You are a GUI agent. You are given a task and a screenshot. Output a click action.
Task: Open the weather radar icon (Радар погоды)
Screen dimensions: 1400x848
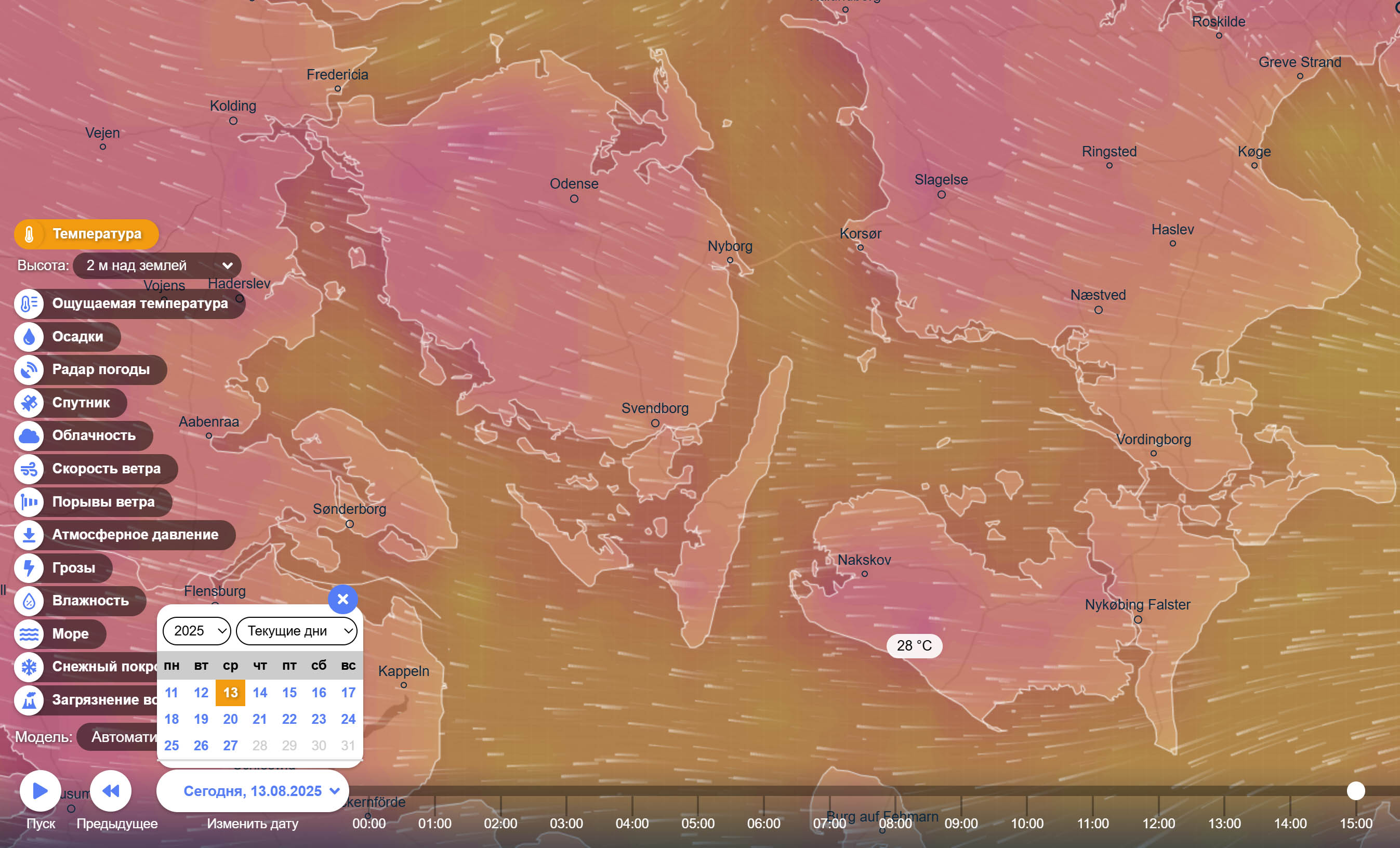[29, 370]
